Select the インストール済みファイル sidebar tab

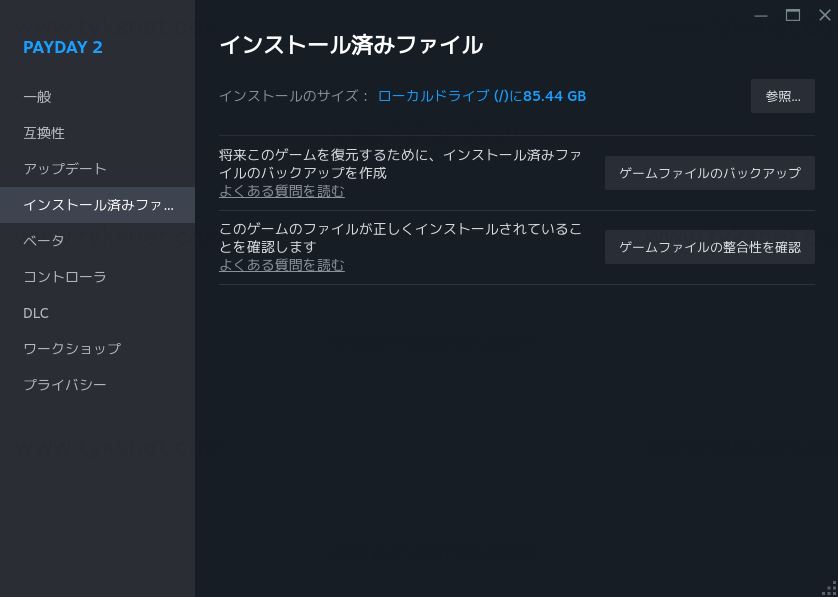tap(97, 205)
